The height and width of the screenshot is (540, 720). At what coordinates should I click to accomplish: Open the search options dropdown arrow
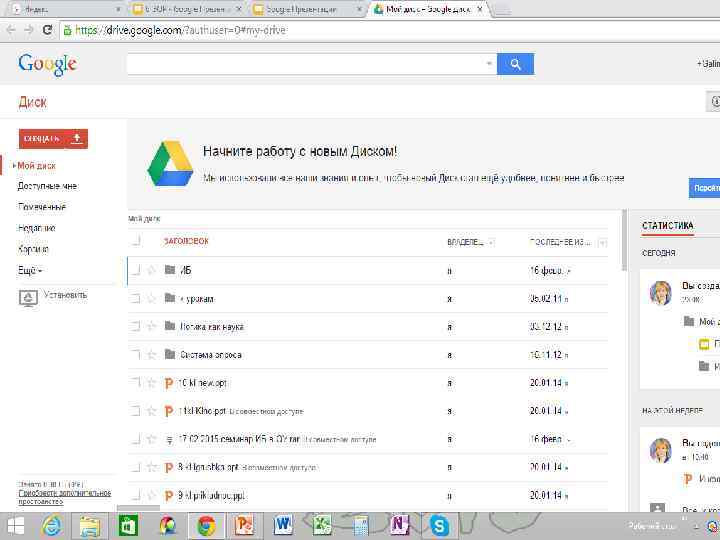[489, 63]
